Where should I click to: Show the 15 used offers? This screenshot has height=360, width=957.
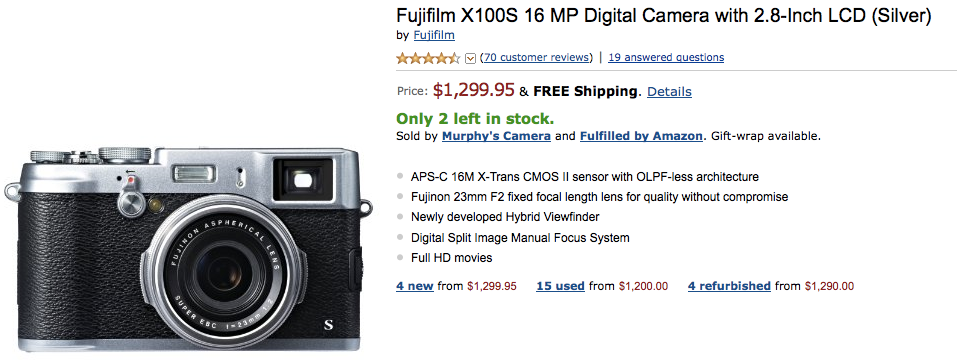click(560, 286)
